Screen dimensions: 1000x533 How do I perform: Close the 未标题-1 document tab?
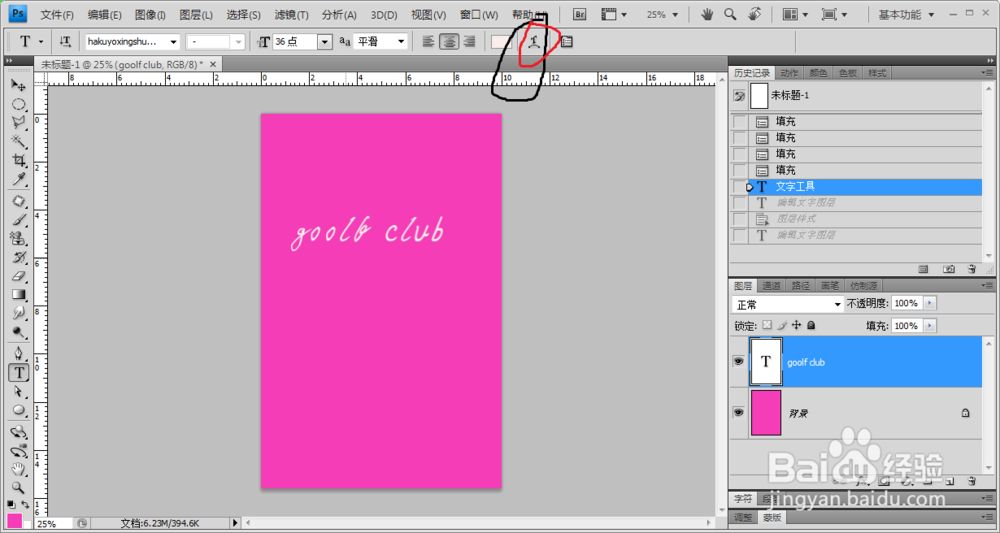(213, 64)
